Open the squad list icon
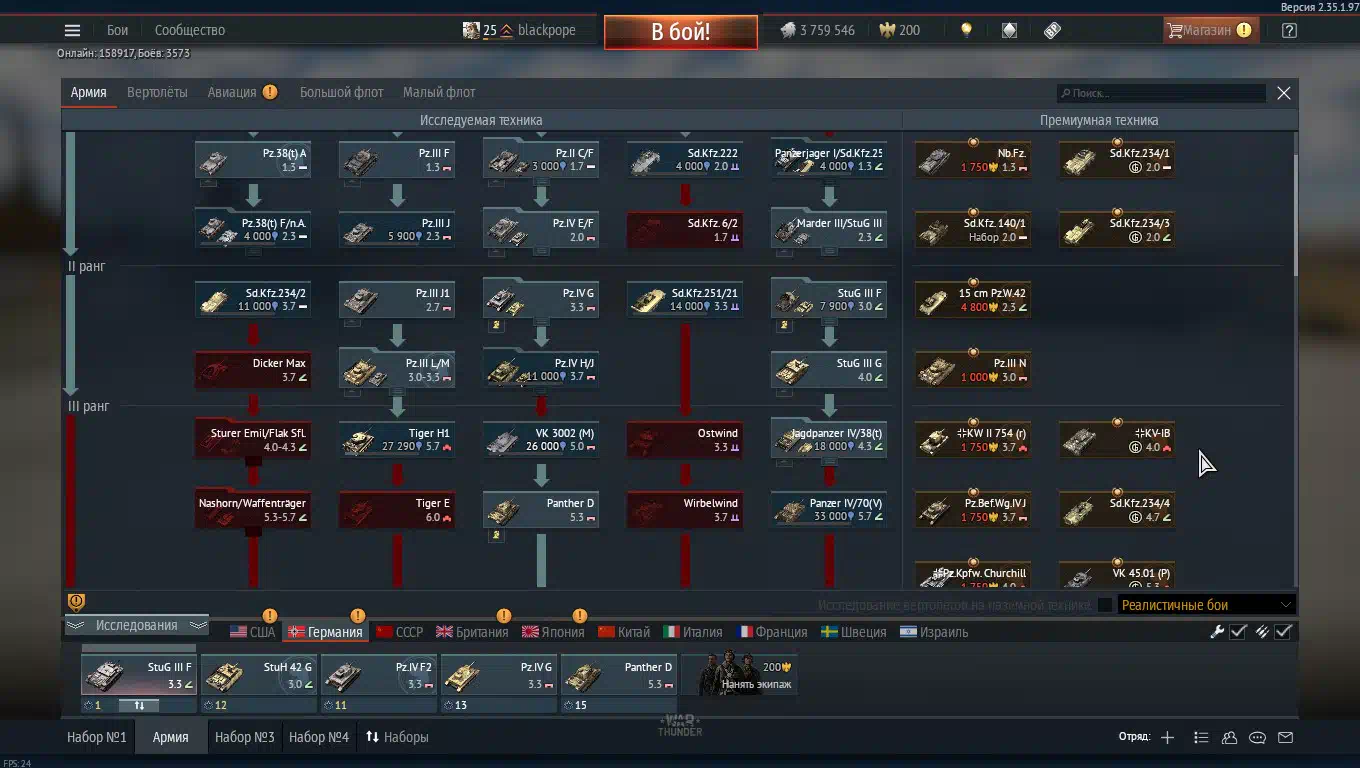This screenshot has width=1360, height=768. point(1201,737)
